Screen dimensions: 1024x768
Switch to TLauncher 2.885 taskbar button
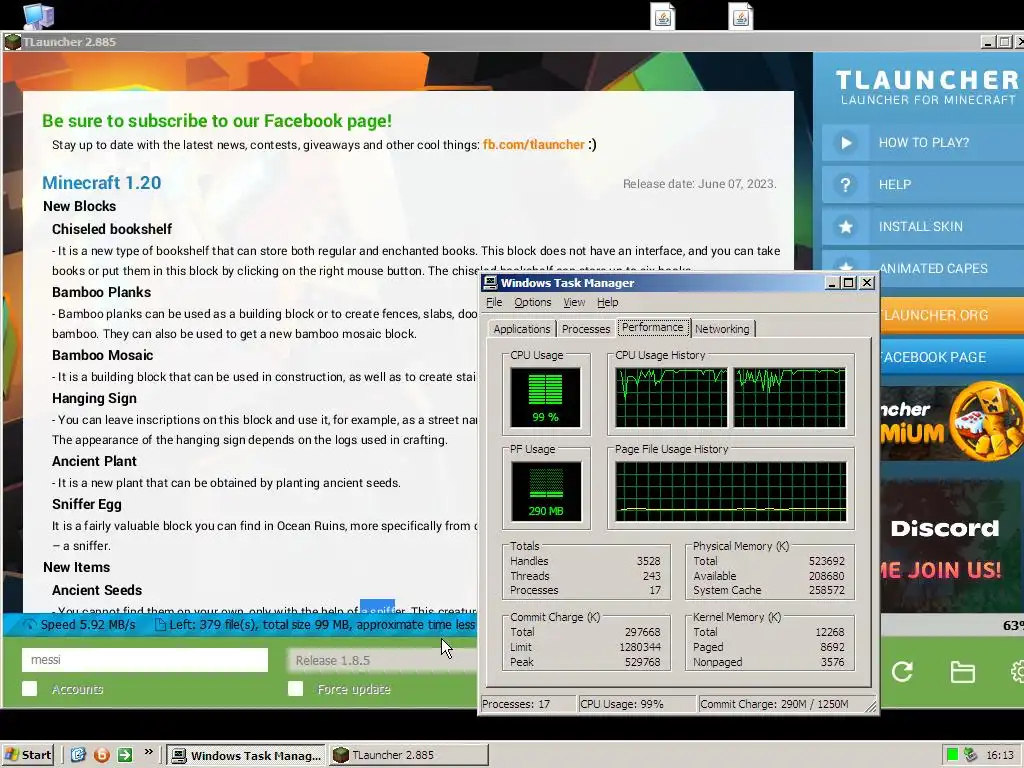pyautogui.click(x=408, y=755)
